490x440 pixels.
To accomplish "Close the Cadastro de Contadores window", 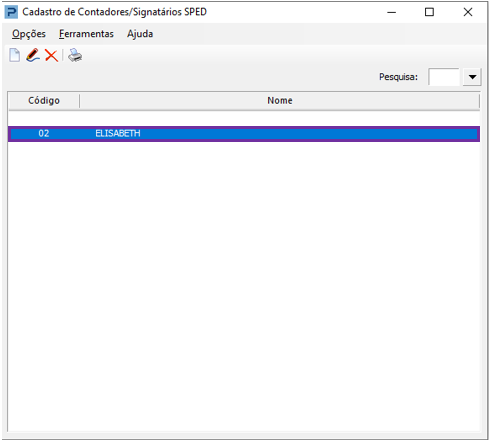I will pos(468,12).
